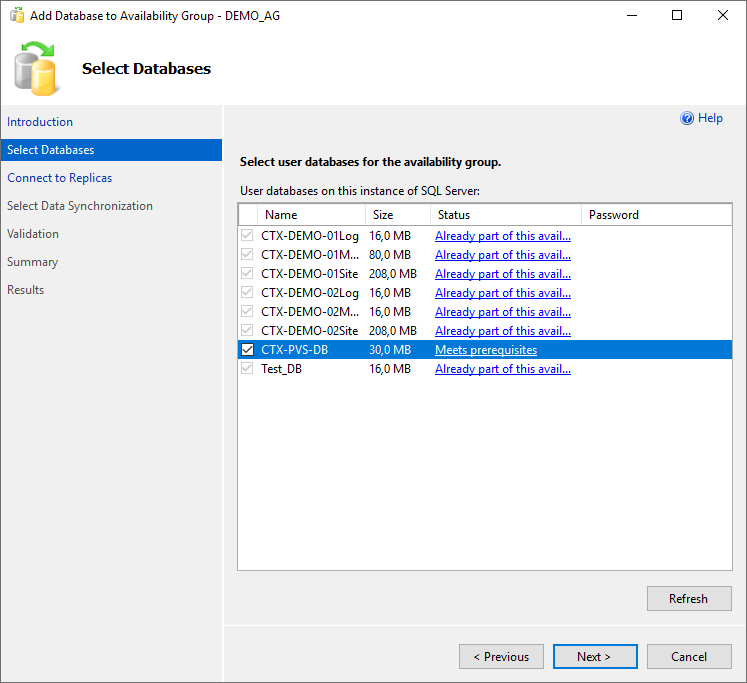Close the wizard window

click(x=723, y=15)
